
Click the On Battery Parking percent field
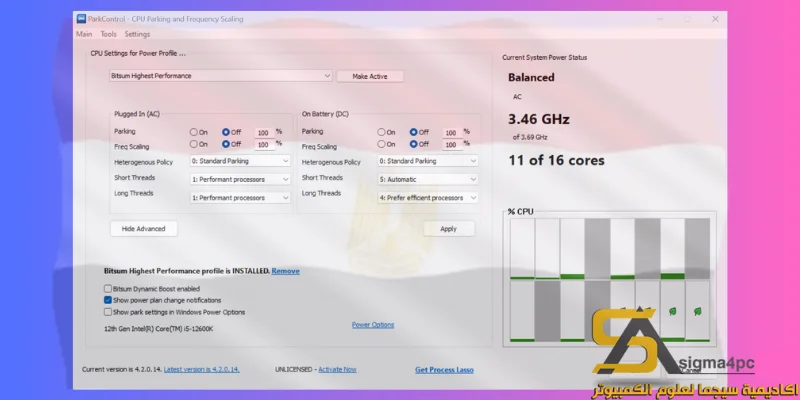[452, 133]
